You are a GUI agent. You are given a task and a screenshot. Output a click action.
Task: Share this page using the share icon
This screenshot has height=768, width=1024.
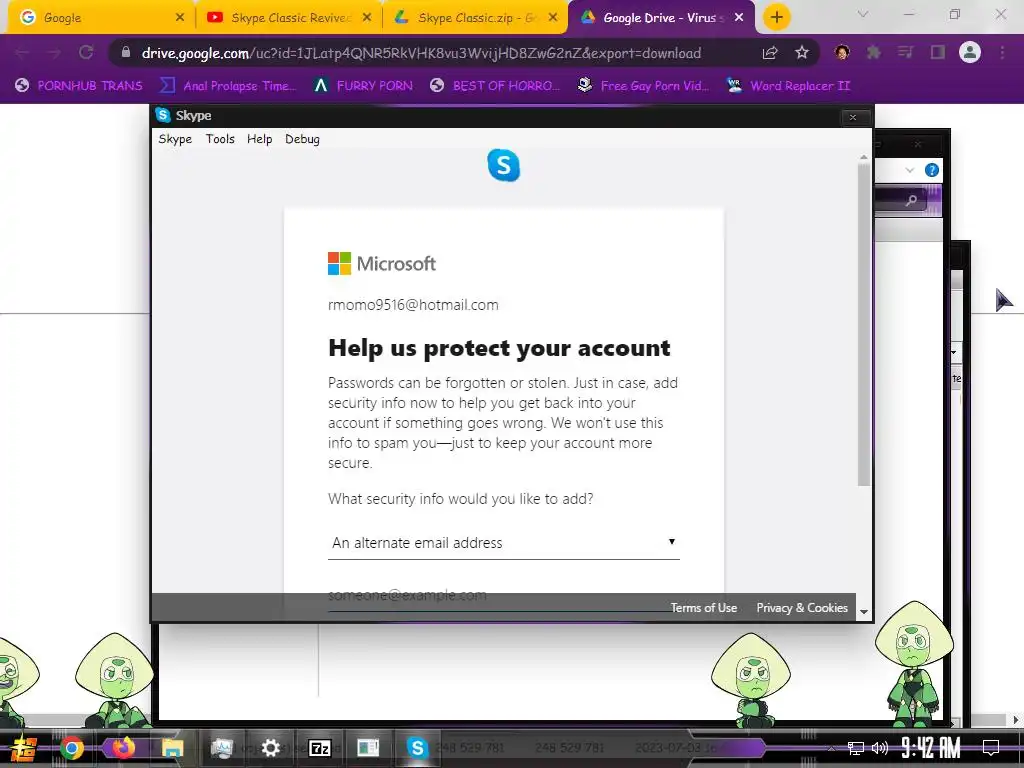coord(770,53)
